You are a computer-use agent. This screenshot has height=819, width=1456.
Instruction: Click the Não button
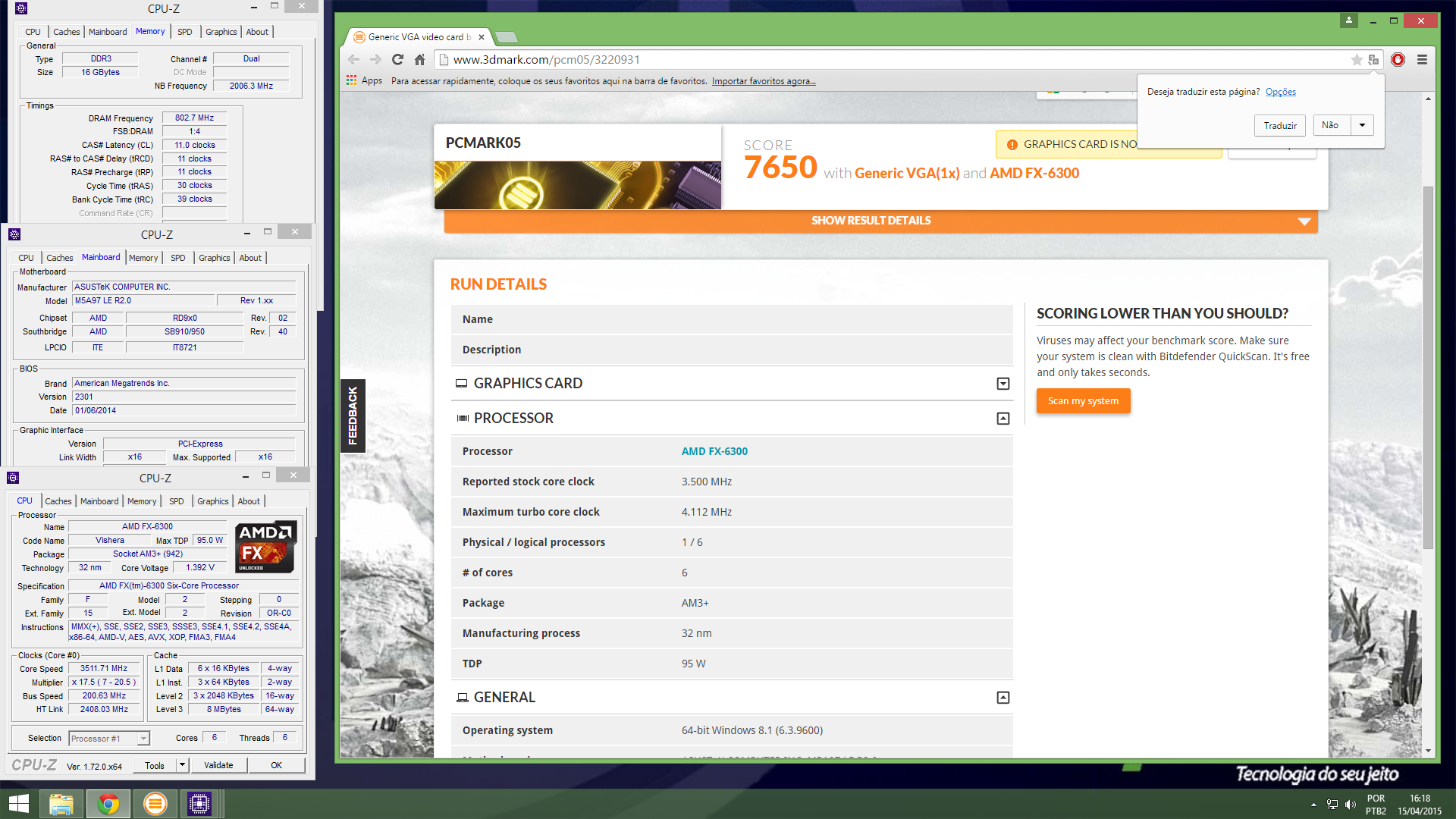coord(1330,125)
